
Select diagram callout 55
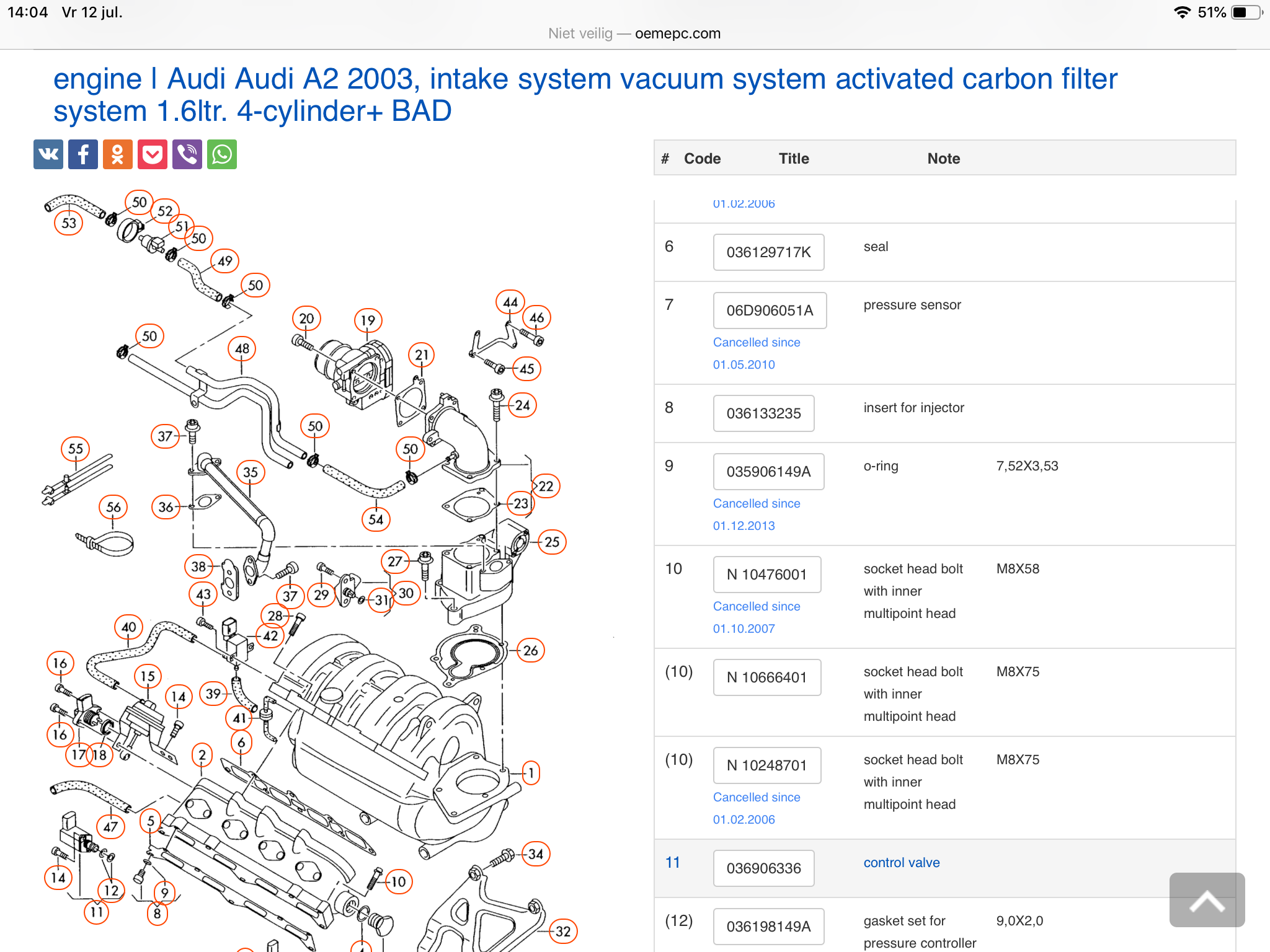pyautogui.click(x=76, y=449)
